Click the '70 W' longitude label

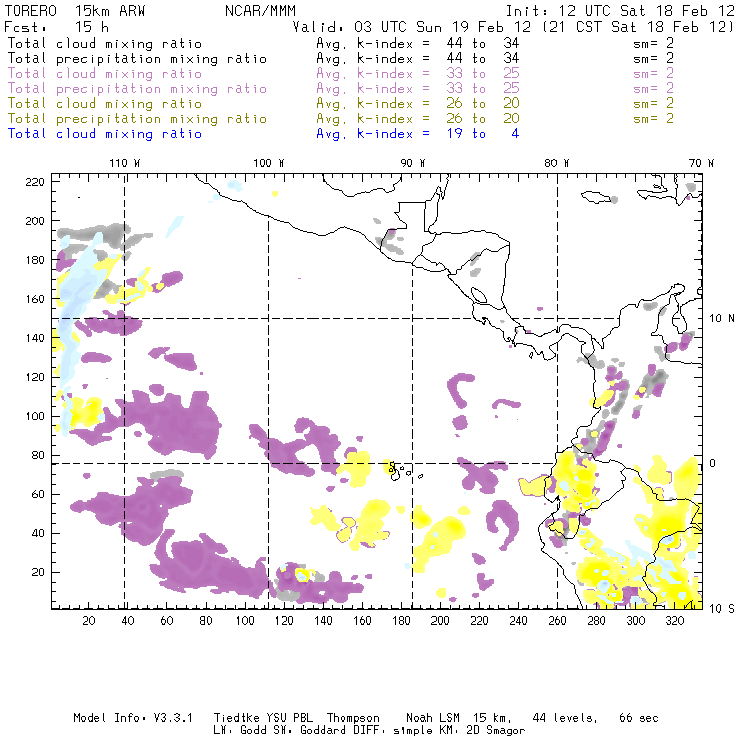(701, 163)
